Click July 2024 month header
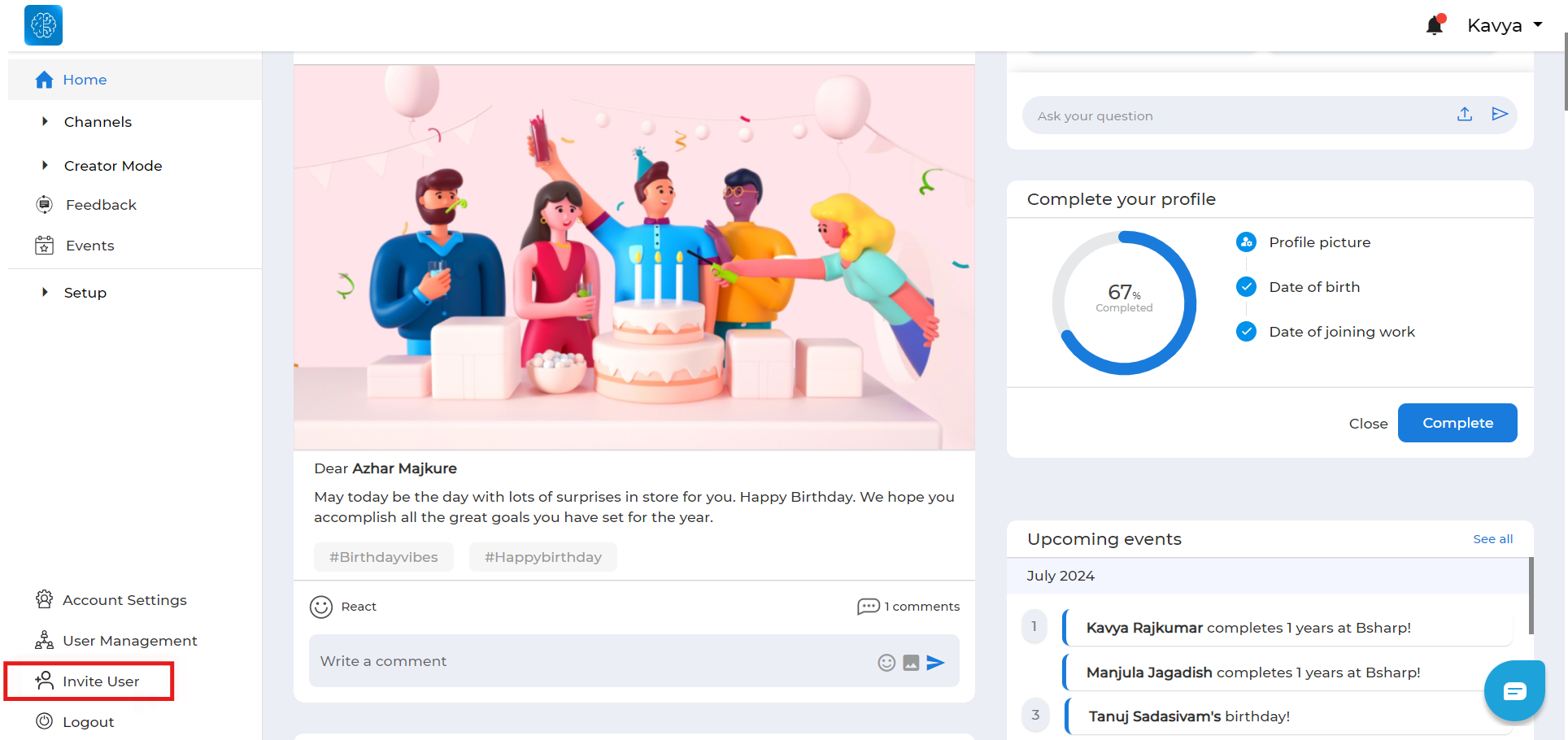Image resolution: width=1568 pixels, height=740 pixels. pos(1061,576)
